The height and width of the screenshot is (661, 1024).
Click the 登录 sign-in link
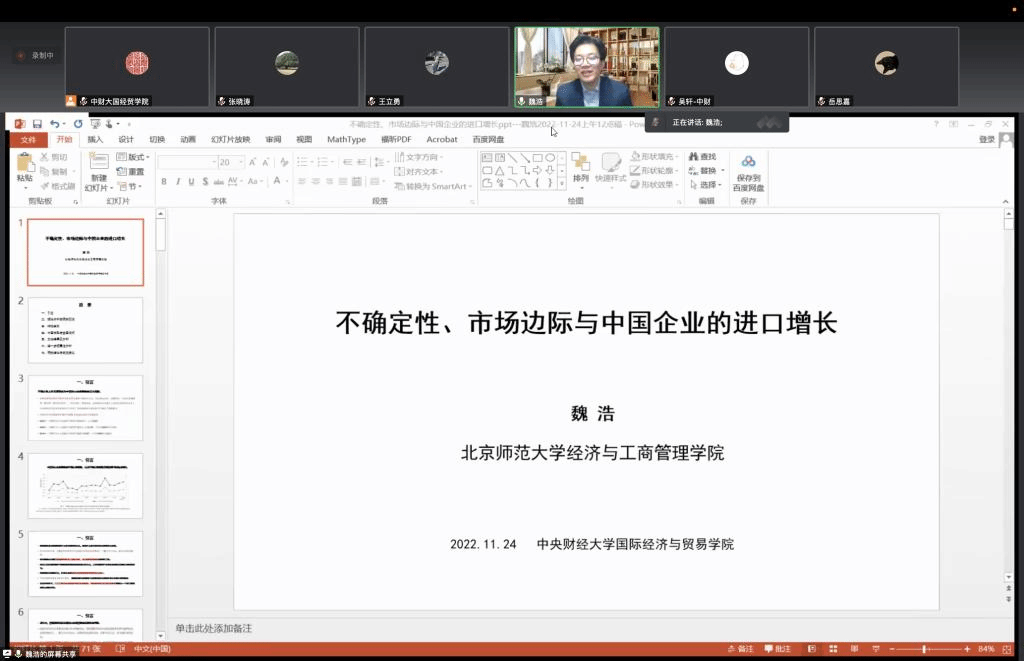[987, 140]
